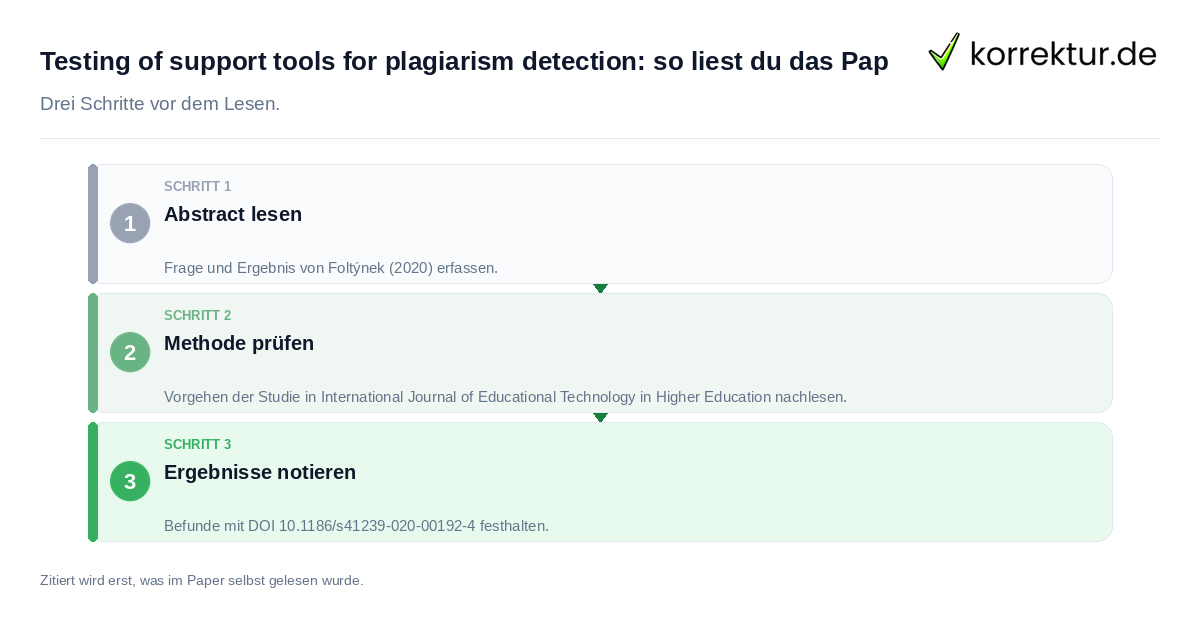Select the step 1 number badge
The image size is (1200, 630).
point(130,223)
